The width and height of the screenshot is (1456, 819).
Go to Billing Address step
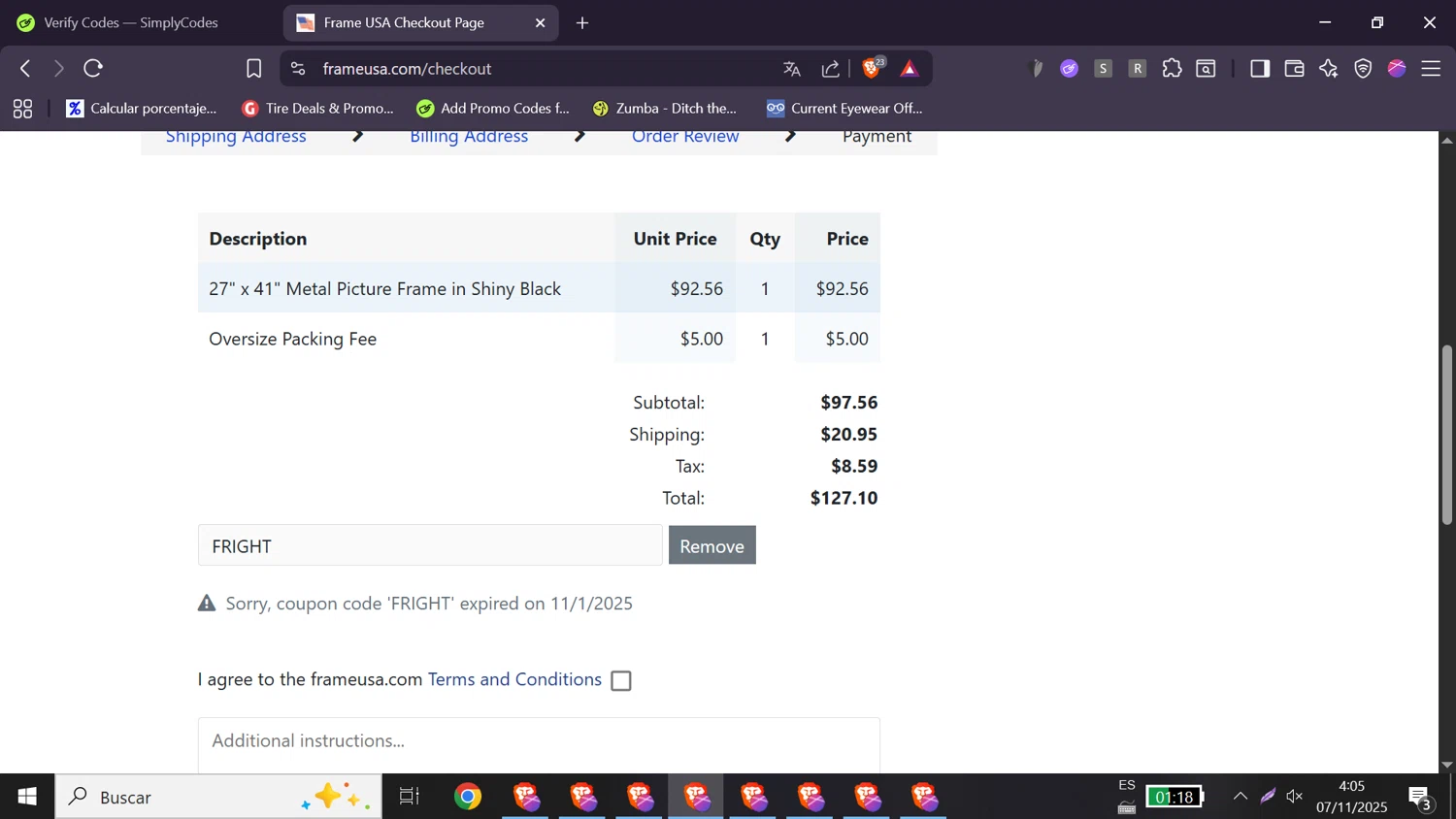click(x=469, y=137)
